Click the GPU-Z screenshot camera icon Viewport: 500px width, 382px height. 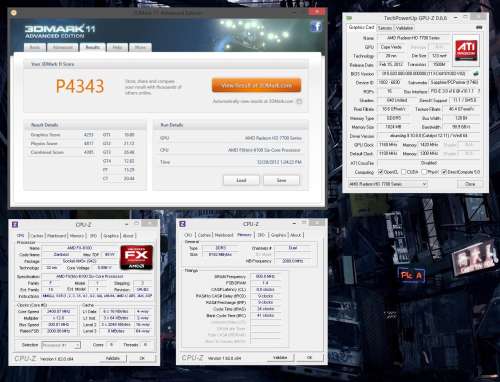479,27
